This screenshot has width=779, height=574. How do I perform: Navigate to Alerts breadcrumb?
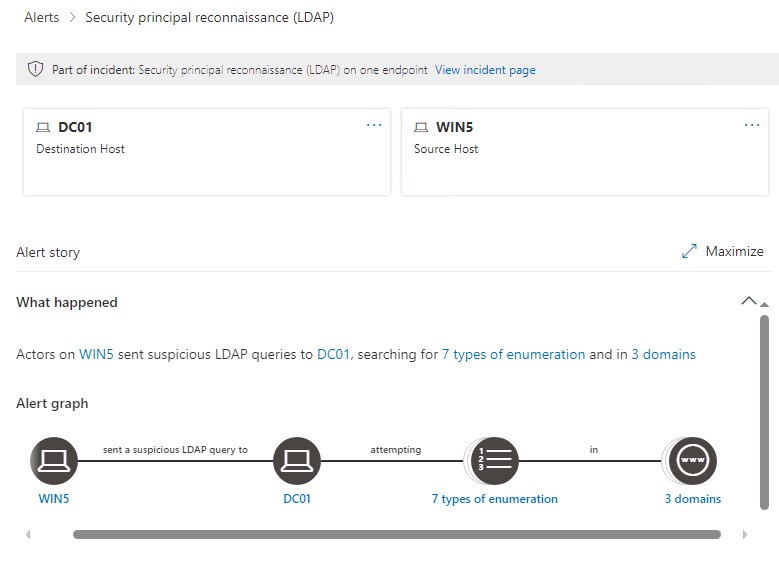click(x=41, y=17)
